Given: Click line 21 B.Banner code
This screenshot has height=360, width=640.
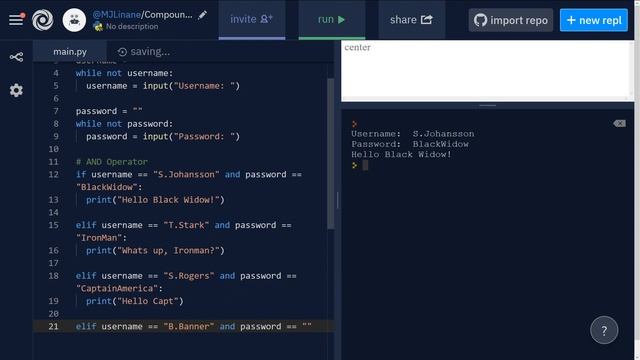Looking at the screenshot, I should pos(193,326).
